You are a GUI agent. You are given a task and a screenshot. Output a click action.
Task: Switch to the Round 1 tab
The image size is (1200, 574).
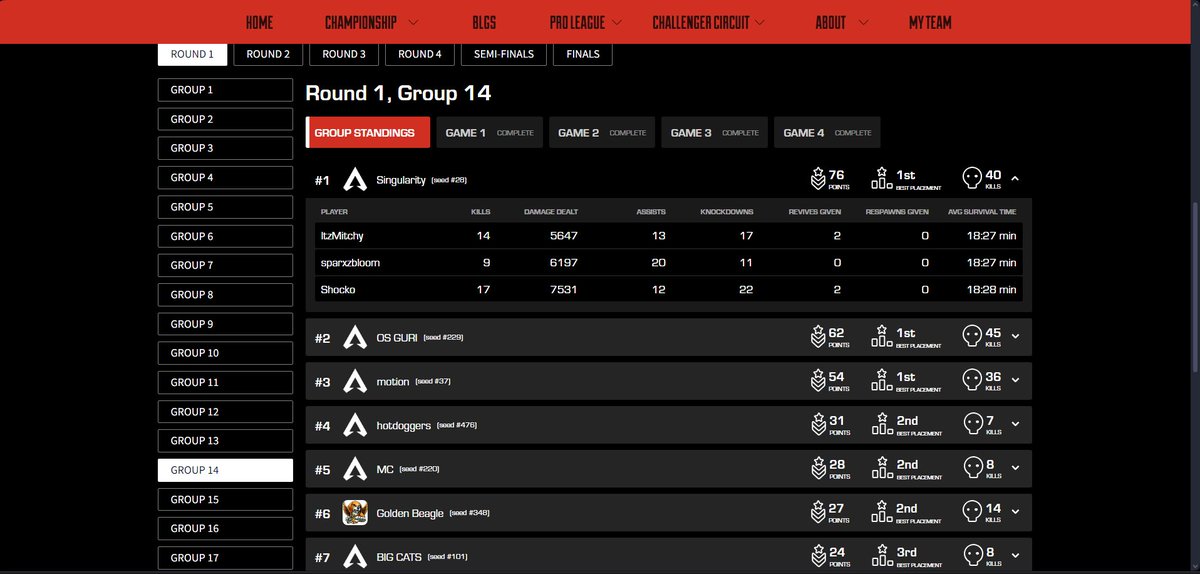point(192,54)
